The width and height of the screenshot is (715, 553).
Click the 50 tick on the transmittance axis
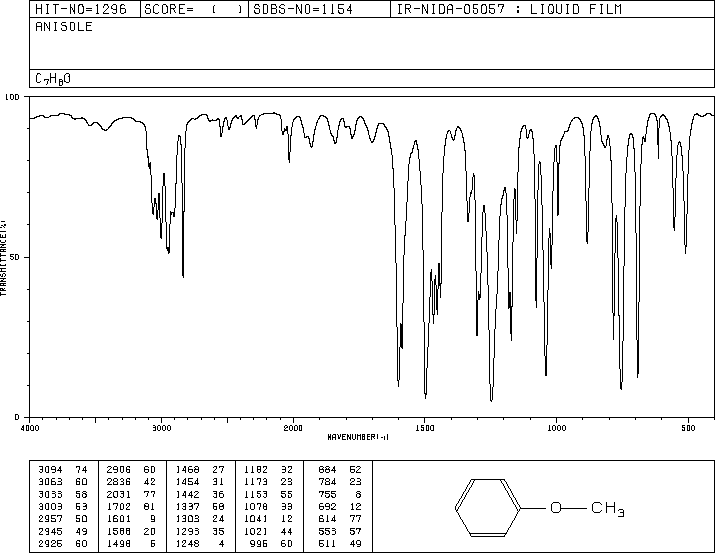point(16,257)
